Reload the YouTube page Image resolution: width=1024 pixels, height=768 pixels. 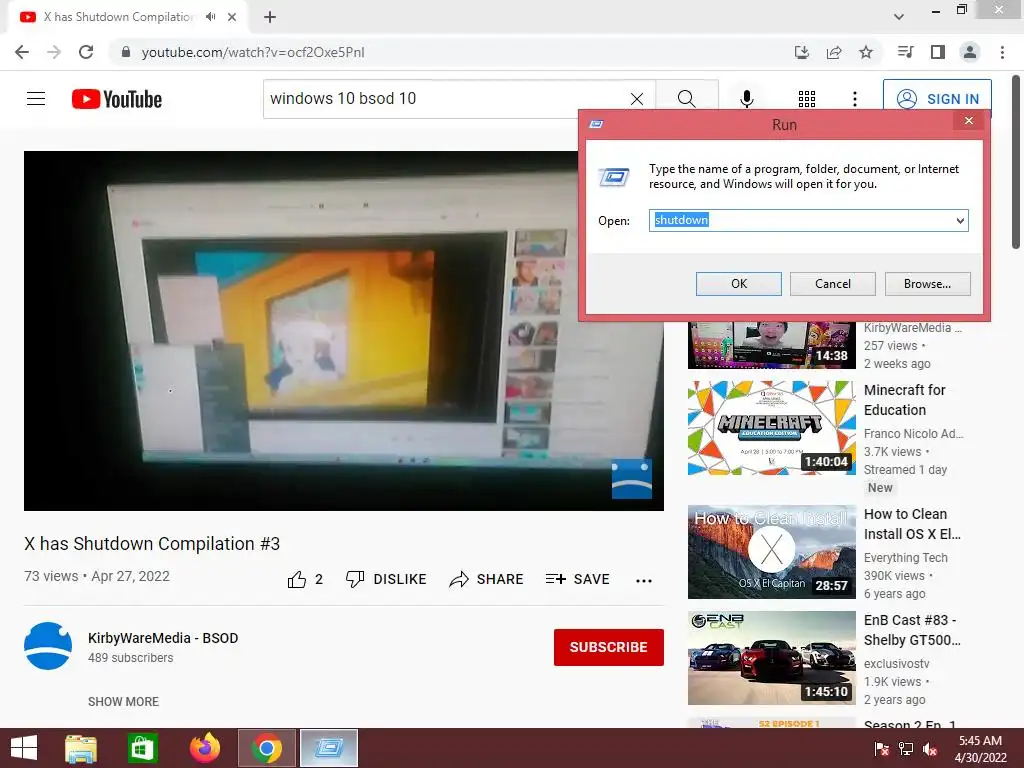point(86,52)
